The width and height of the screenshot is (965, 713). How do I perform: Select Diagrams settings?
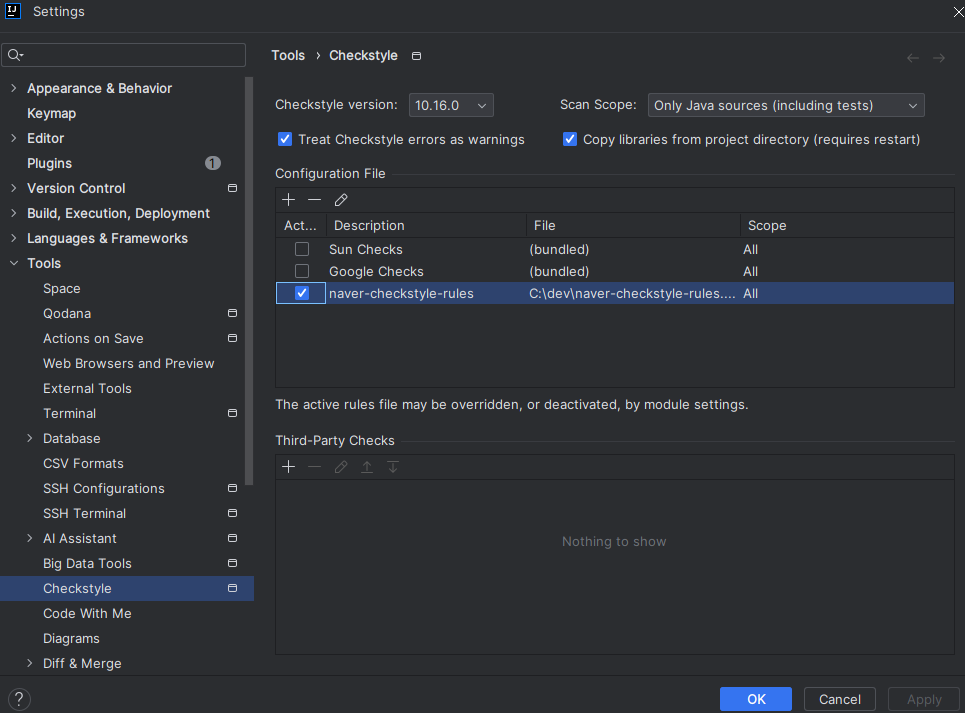click(71, 639)
